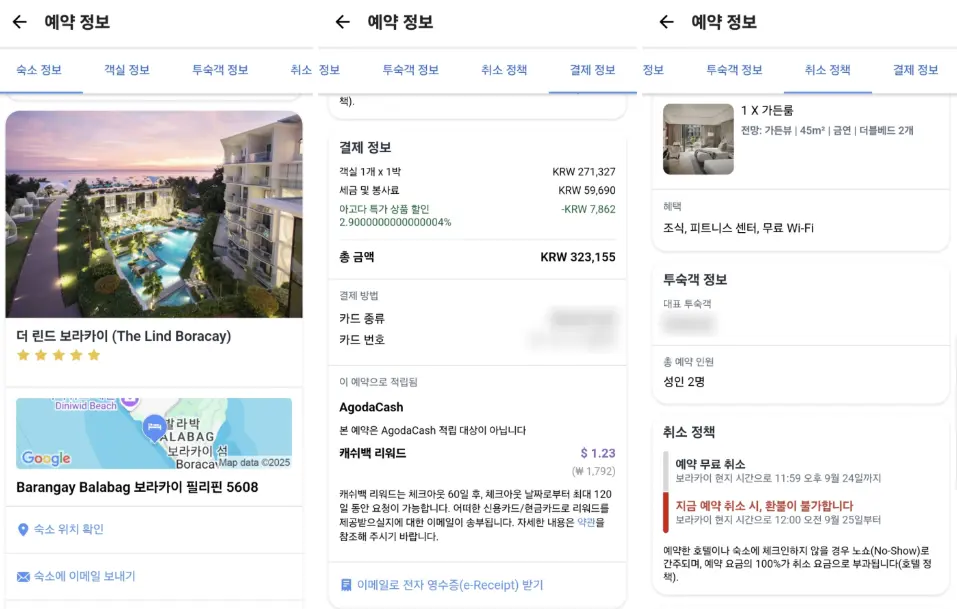The width and height of the screenshot is (957, 609).
Task: Click red 지금 예약 취소 시, 환불이 불가합니다 notice
Action: tap(764, 506)
